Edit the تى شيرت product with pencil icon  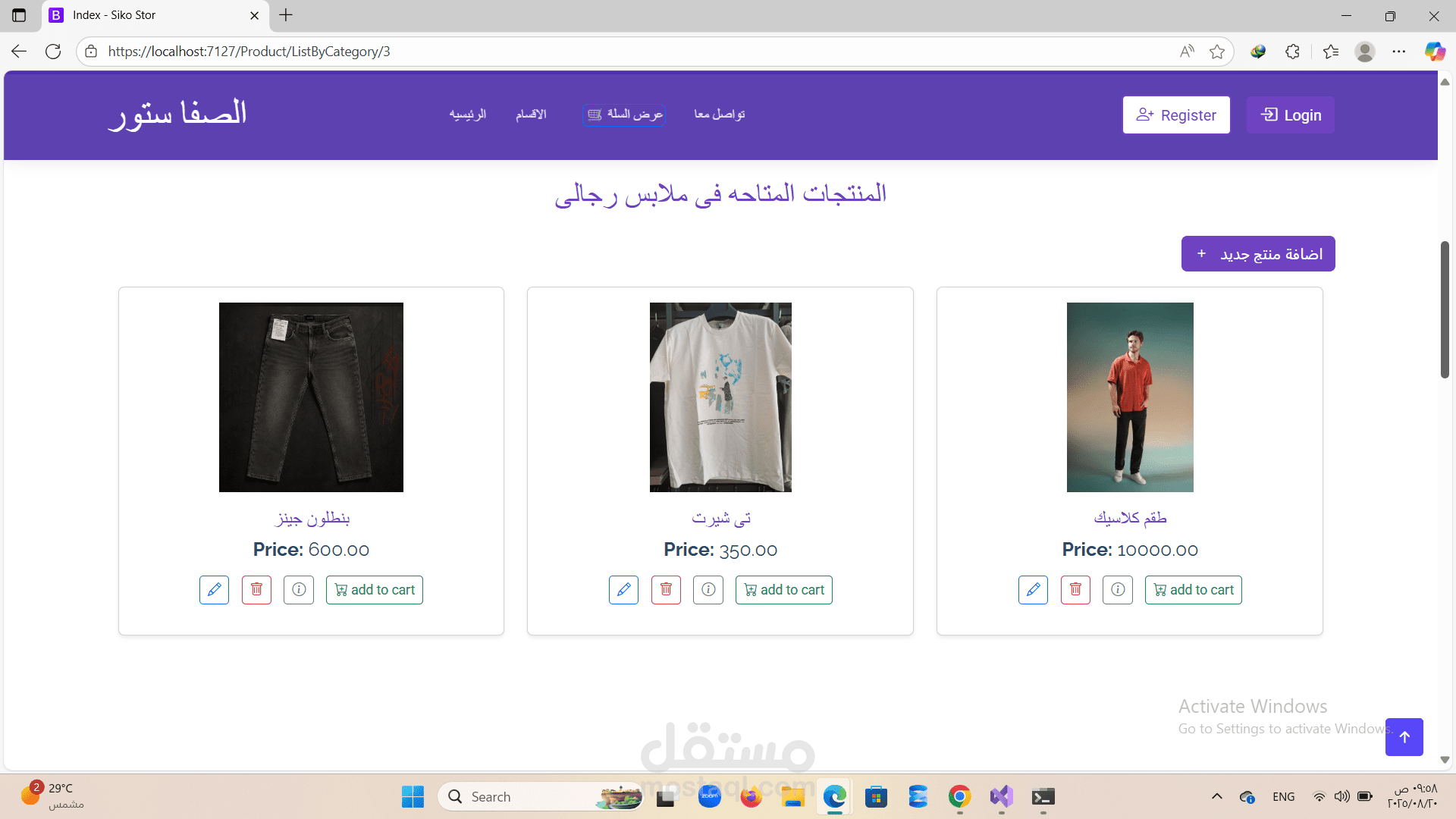(x=623, y=590)
